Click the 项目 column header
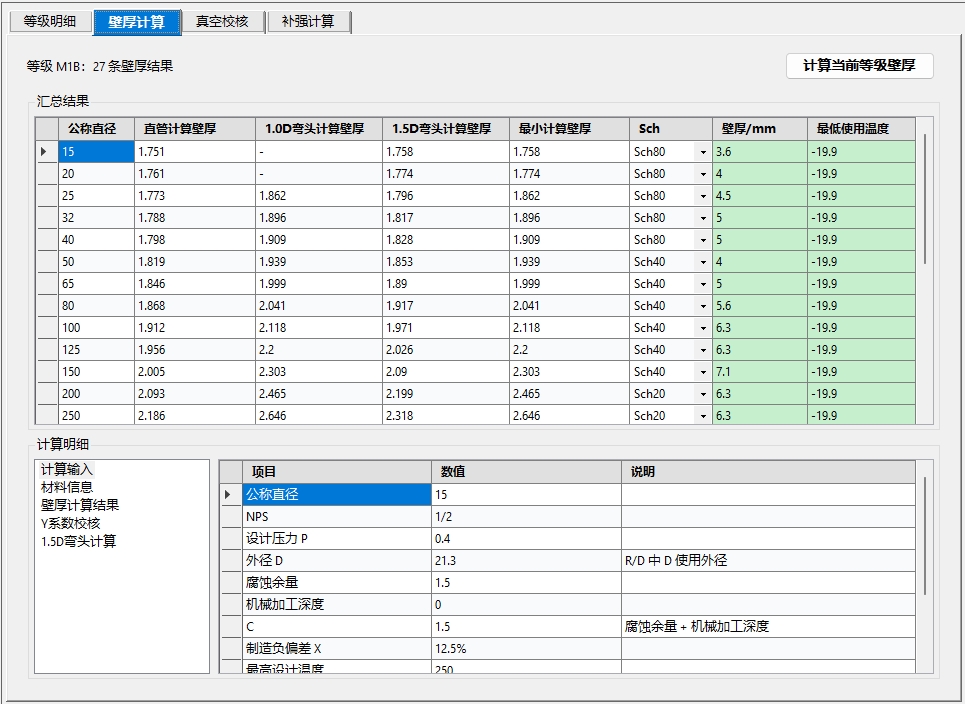 [337, 472]
